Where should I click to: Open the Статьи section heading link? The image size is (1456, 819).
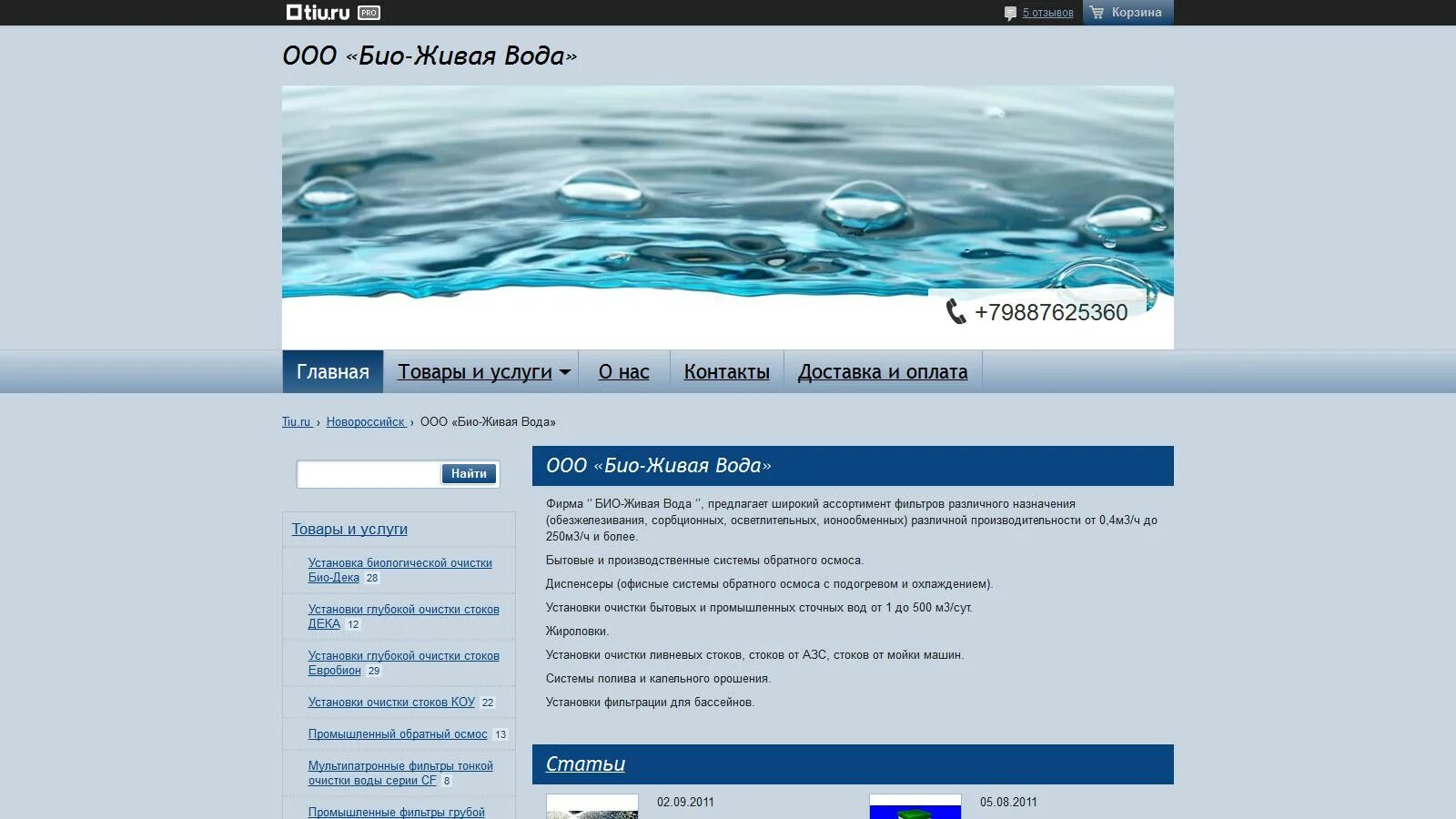pos(585,764)
